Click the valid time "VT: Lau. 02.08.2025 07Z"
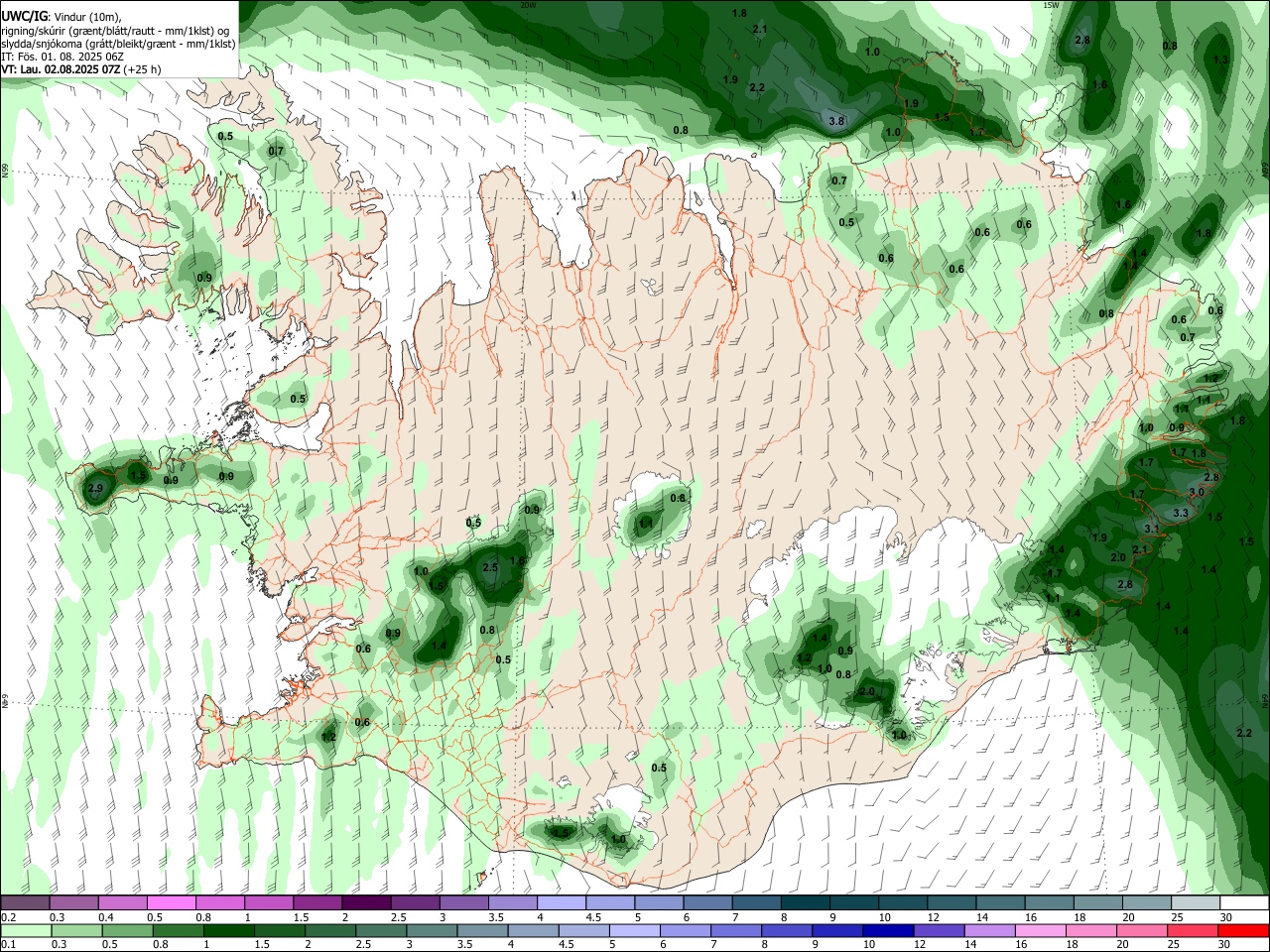The image size is (1270, 952). point(61,69)
